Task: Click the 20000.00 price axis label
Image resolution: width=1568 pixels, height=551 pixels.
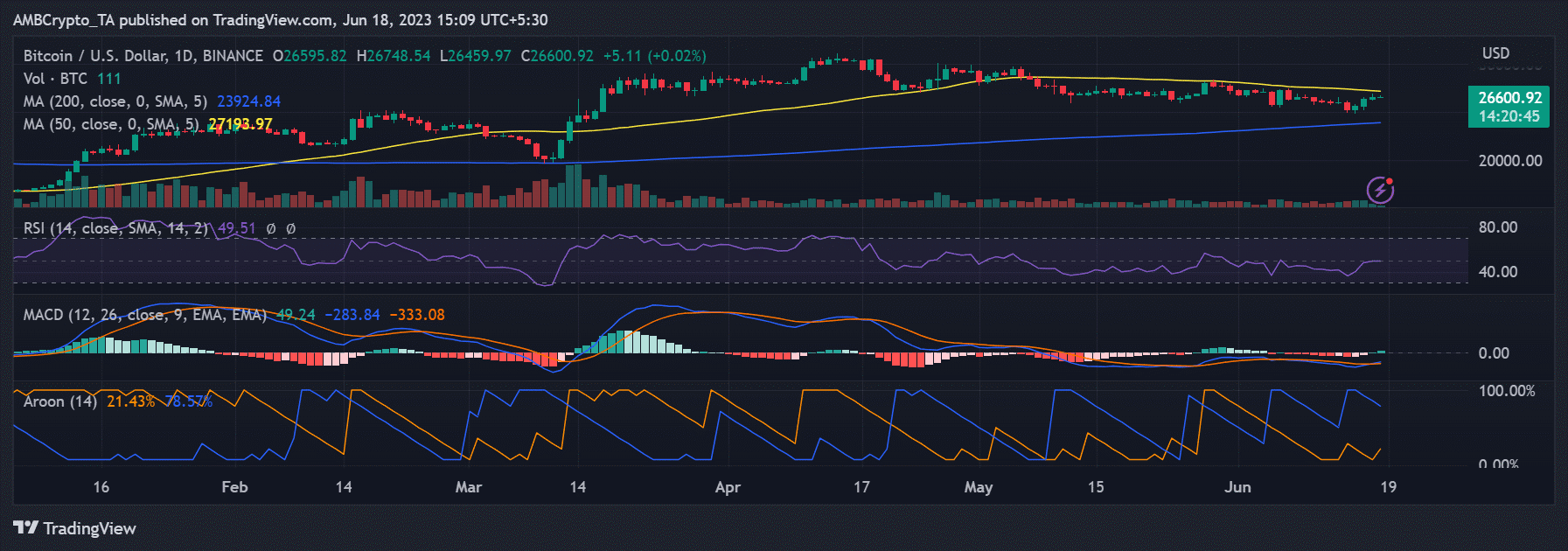Action: pos(1510,161)
